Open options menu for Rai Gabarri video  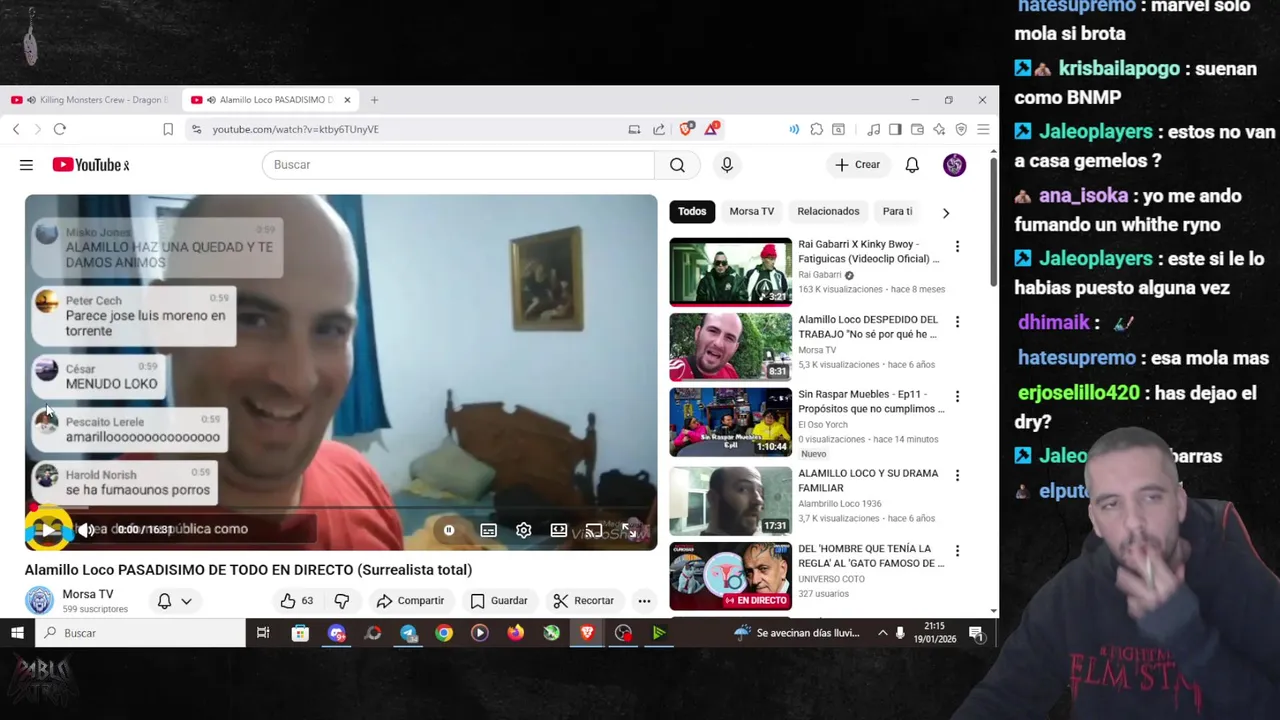click(x=957, y=247)
